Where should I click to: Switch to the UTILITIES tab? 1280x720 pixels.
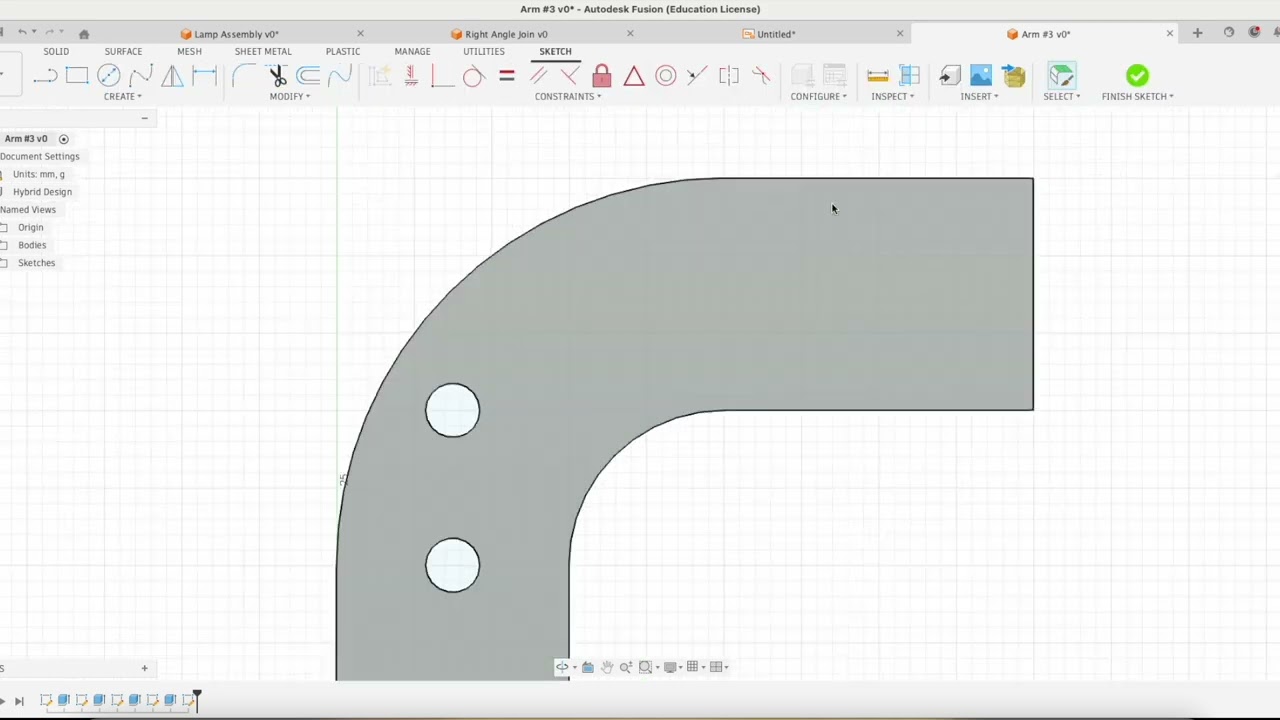click(x=484, y=52)
